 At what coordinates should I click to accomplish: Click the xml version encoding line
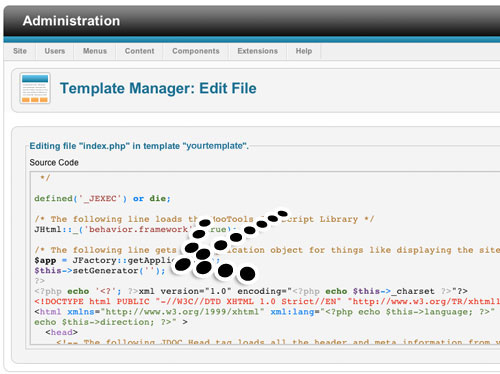[x=251, y=291]
